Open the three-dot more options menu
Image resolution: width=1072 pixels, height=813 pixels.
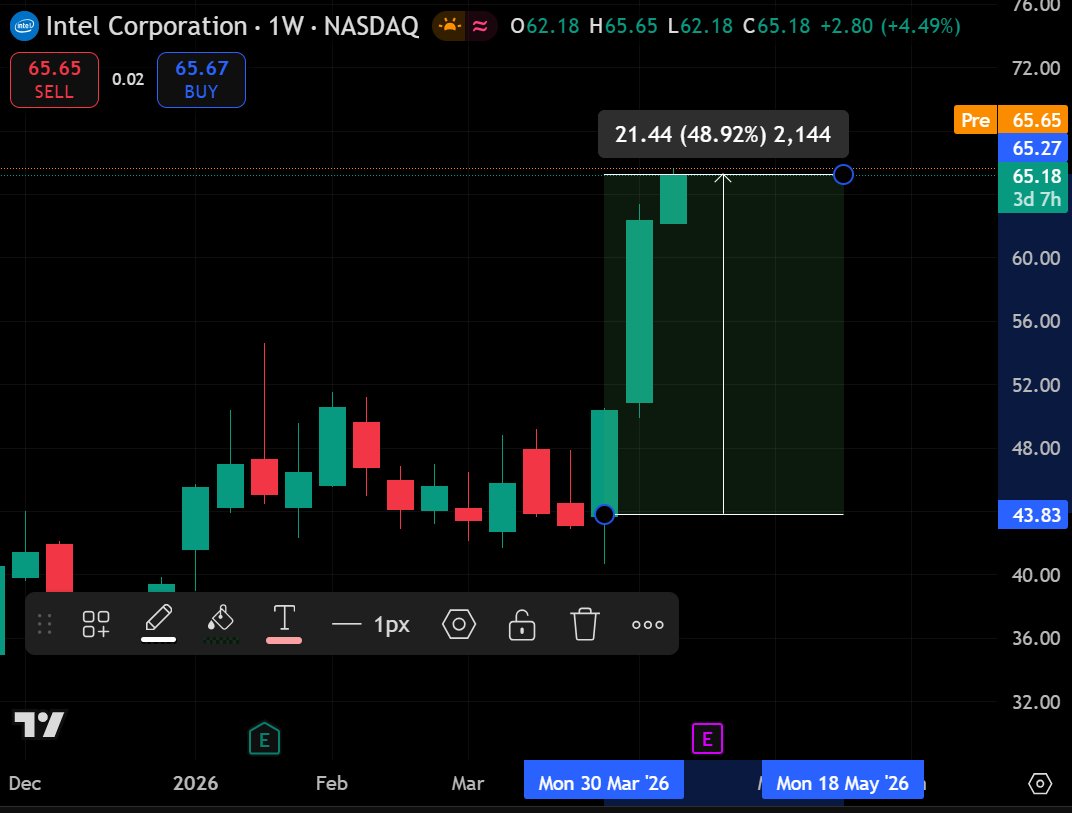point(647,624)
